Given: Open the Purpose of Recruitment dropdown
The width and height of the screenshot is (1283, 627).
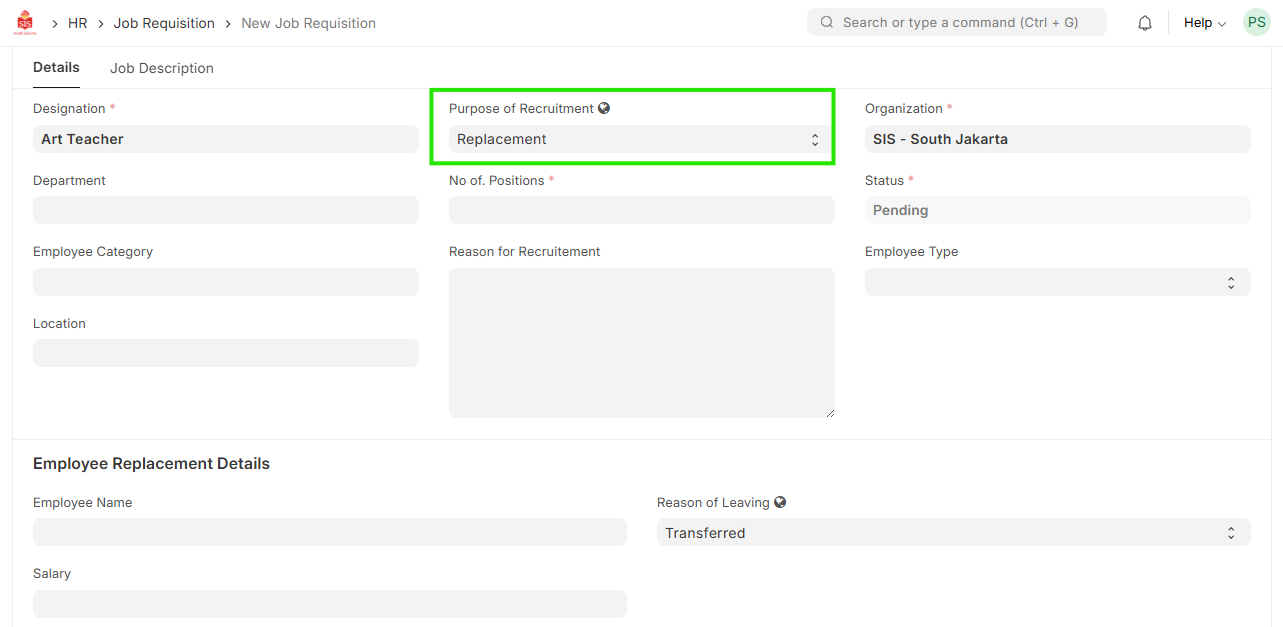Looking at the screenshot, I should (x=640, y=139).
